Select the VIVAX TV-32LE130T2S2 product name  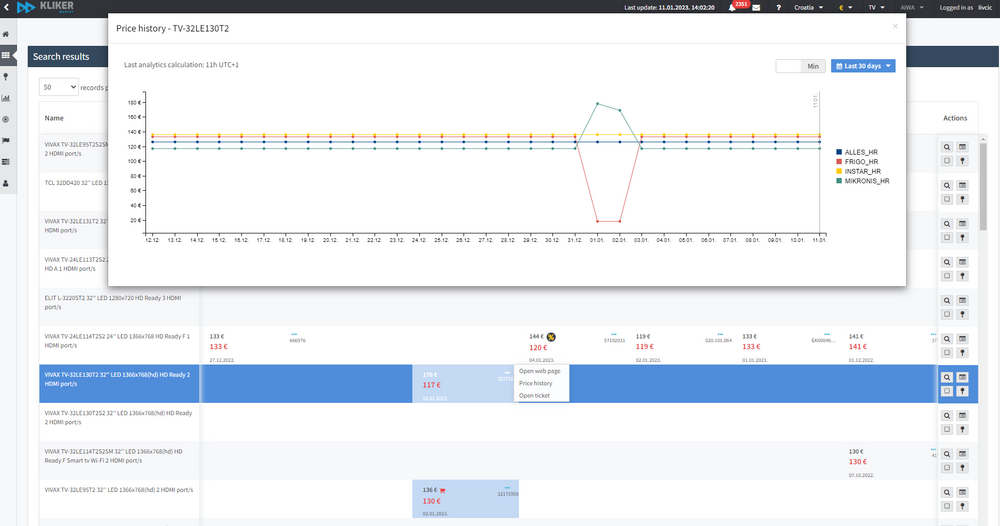point(118,418)
